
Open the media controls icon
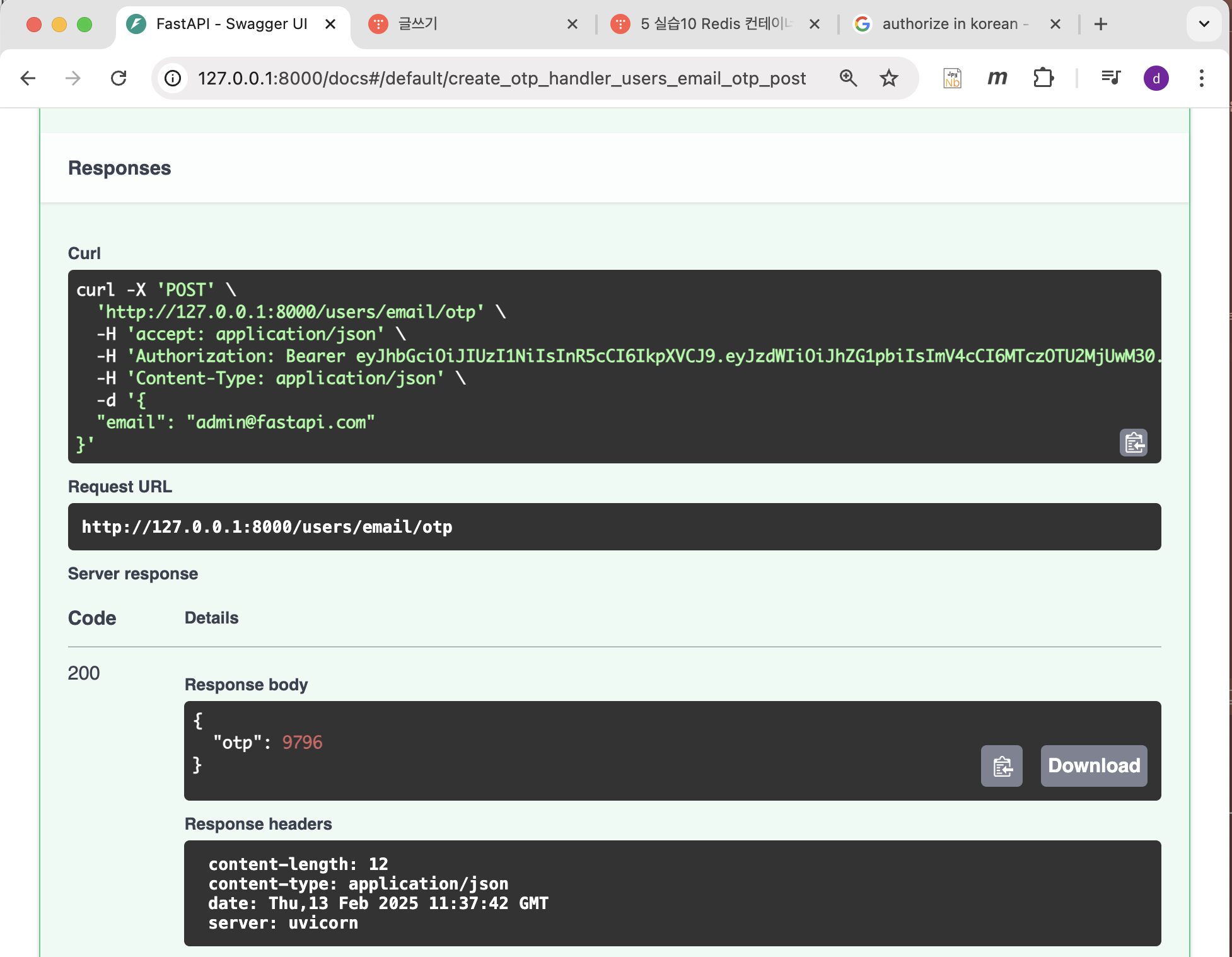pos(1110,78)
